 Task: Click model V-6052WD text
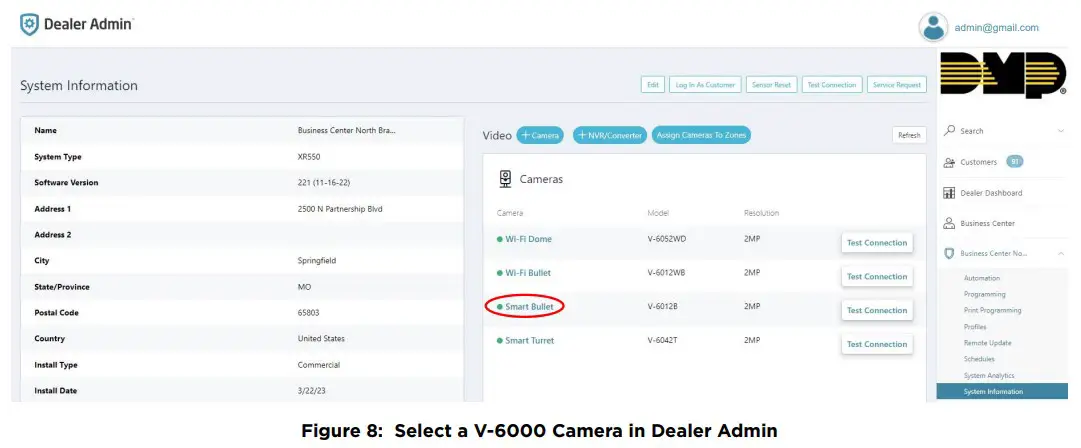click(667, 239)
